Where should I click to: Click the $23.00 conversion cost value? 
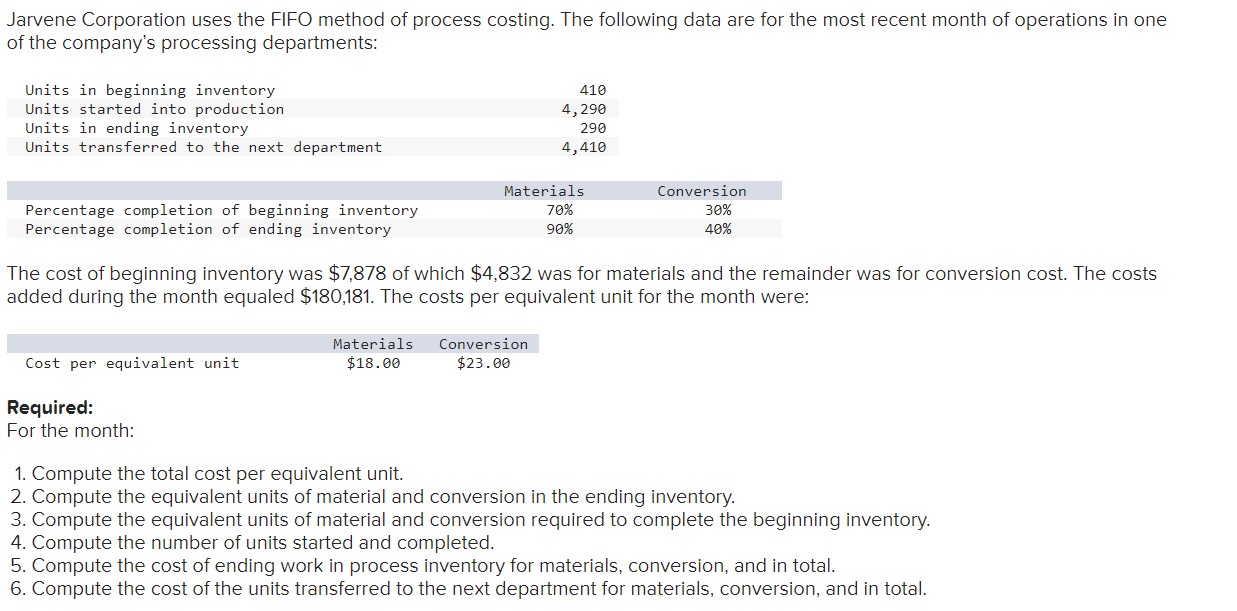pyautogui.click(x=483, y=363)
